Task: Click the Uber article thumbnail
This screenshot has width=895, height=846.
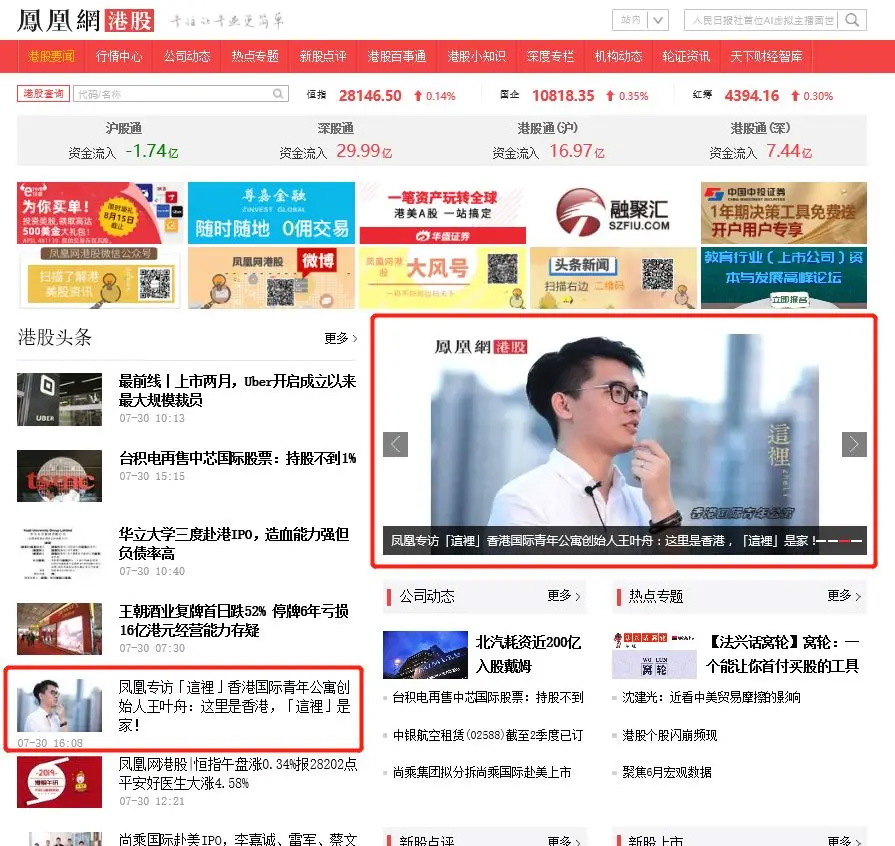Action: [x=59, y=400]
